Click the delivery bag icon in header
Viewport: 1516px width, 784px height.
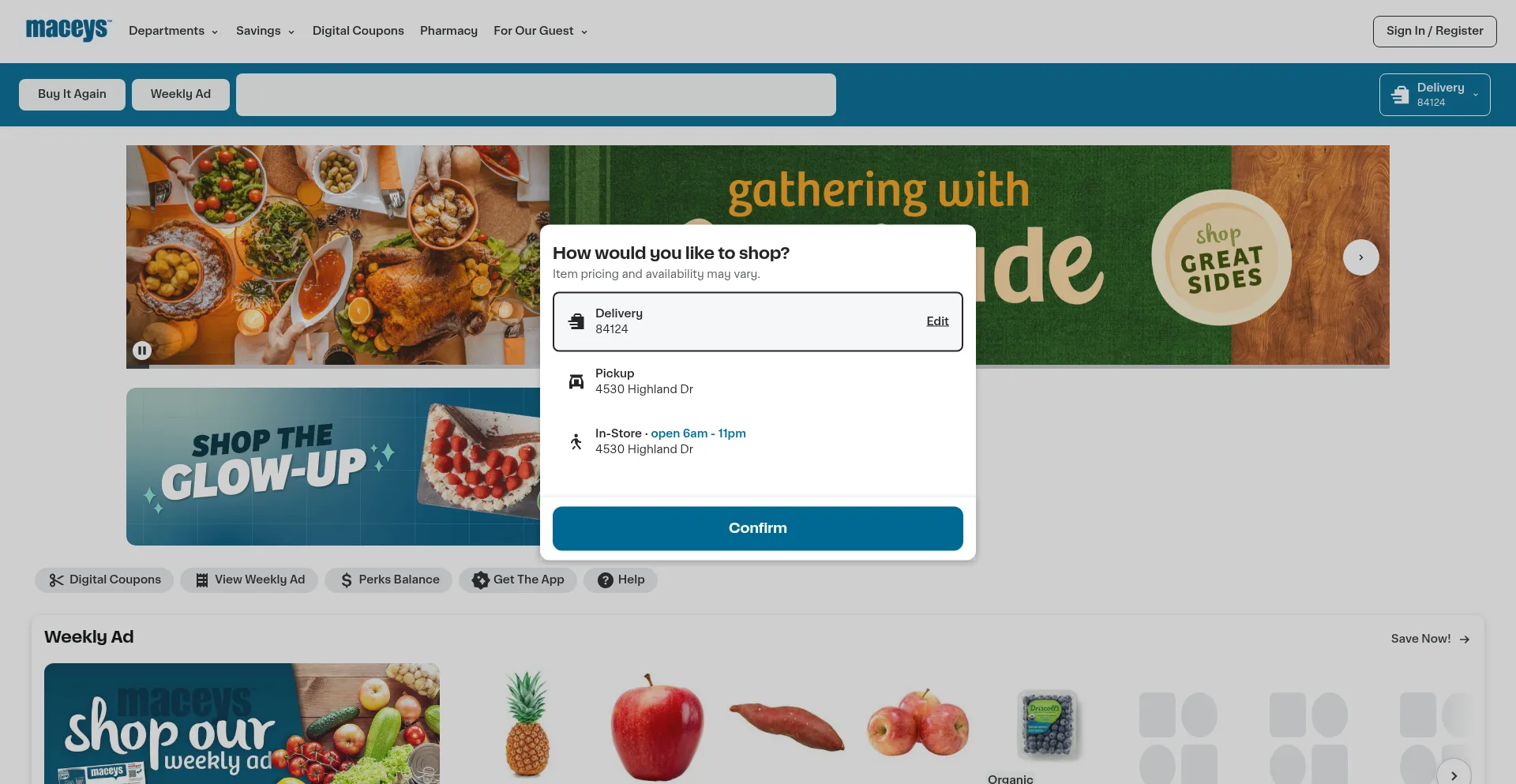[x=1400, y=95]
